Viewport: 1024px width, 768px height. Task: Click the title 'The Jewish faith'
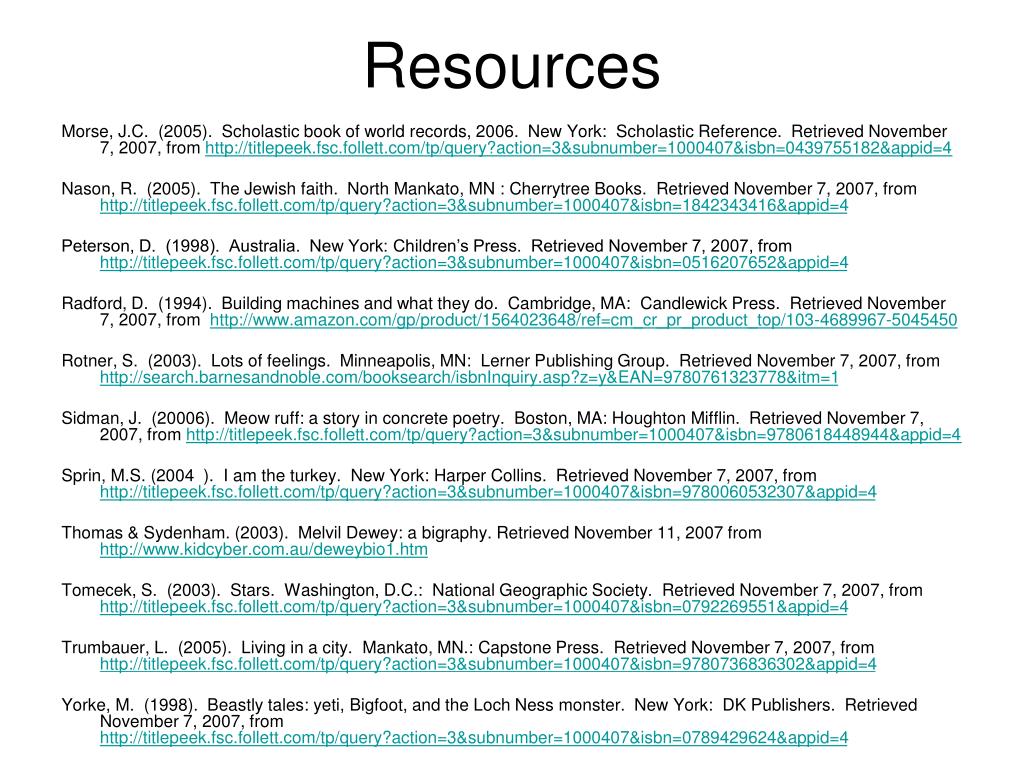point(274,189)
